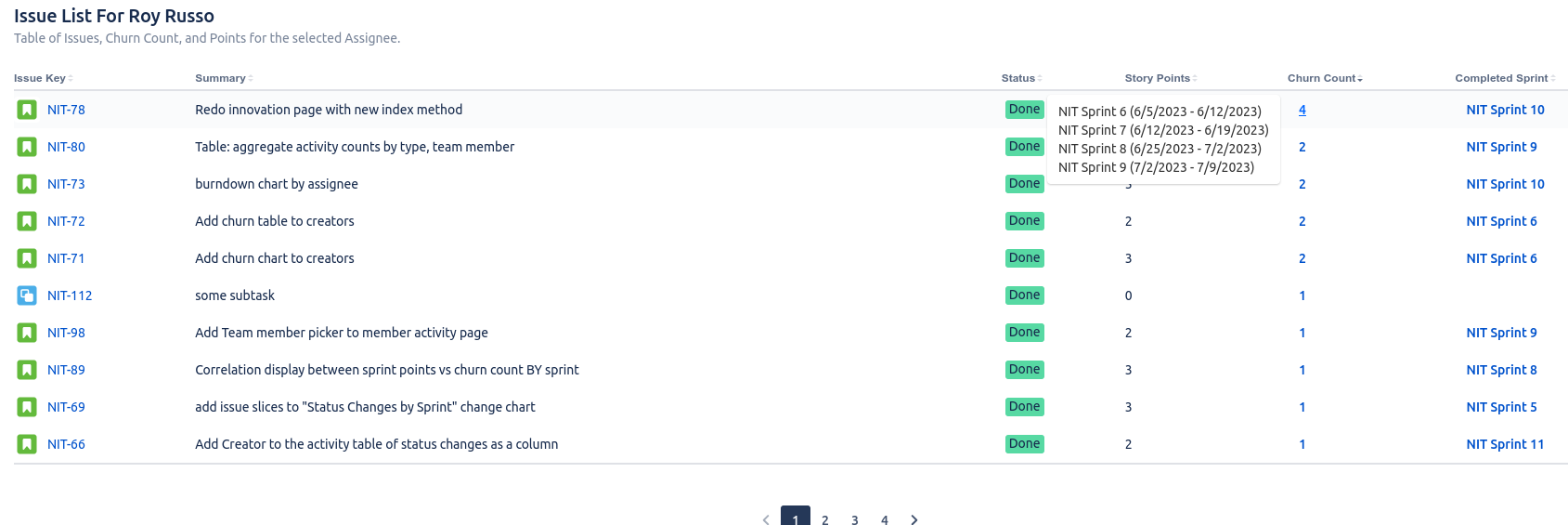The width and height of the screenshot is (1568, 525).
Task: Click the story icon next to NIT-66
Action: pos(27,444)
